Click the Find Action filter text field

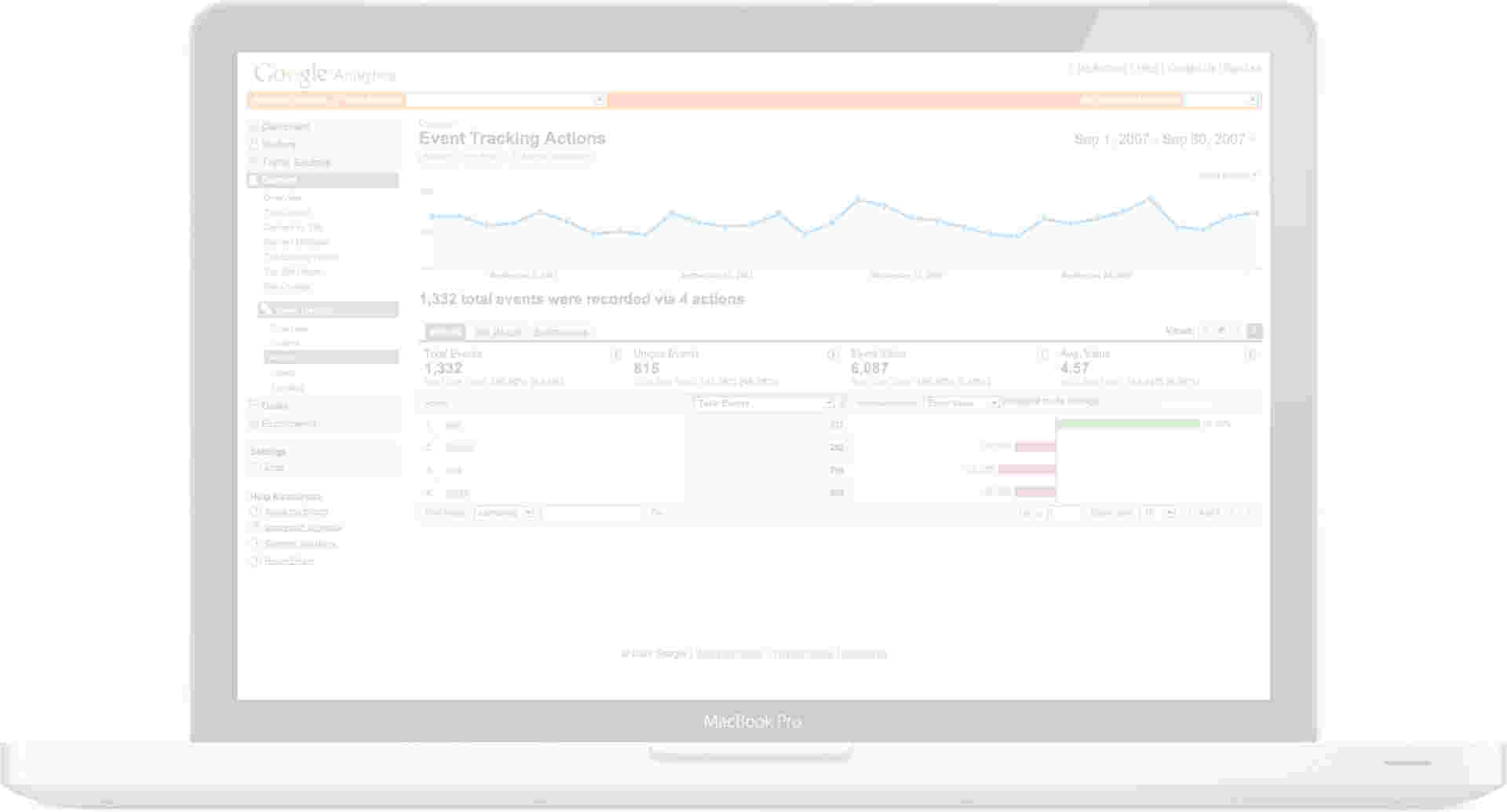tap(591, 513)
